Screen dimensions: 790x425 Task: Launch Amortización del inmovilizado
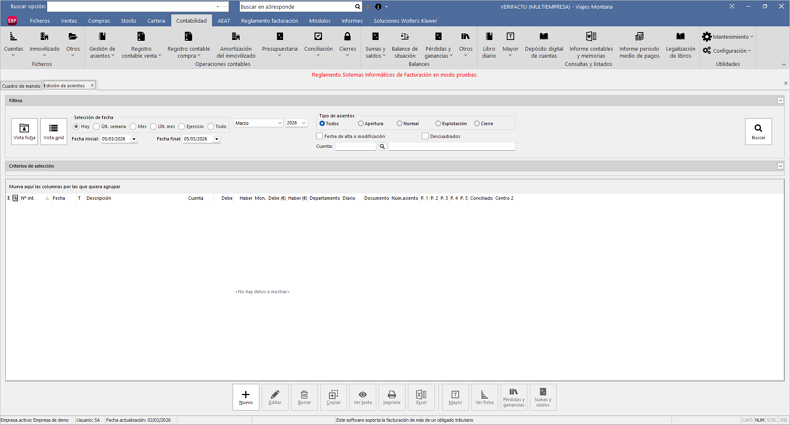[x=236, y=44]
